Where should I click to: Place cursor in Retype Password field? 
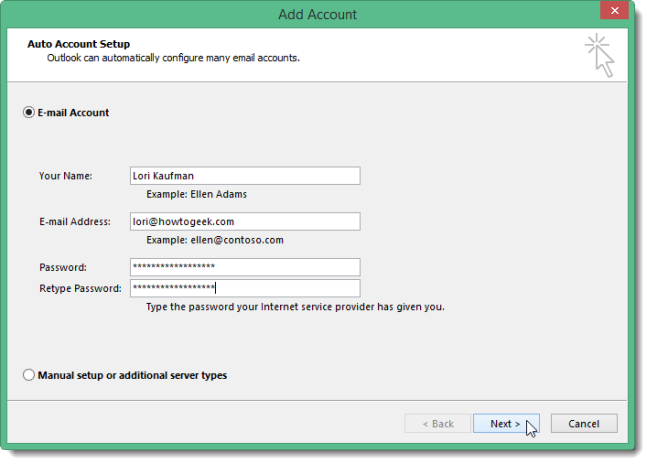click(x=245, y=288)
